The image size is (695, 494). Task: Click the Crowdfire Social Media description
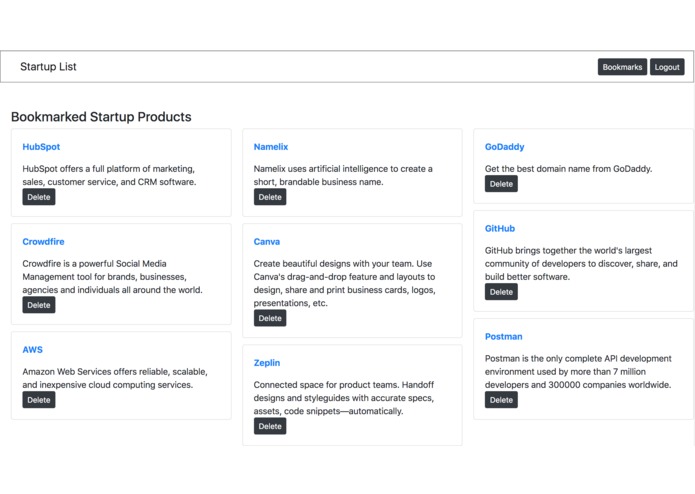[x=113, y=277]
